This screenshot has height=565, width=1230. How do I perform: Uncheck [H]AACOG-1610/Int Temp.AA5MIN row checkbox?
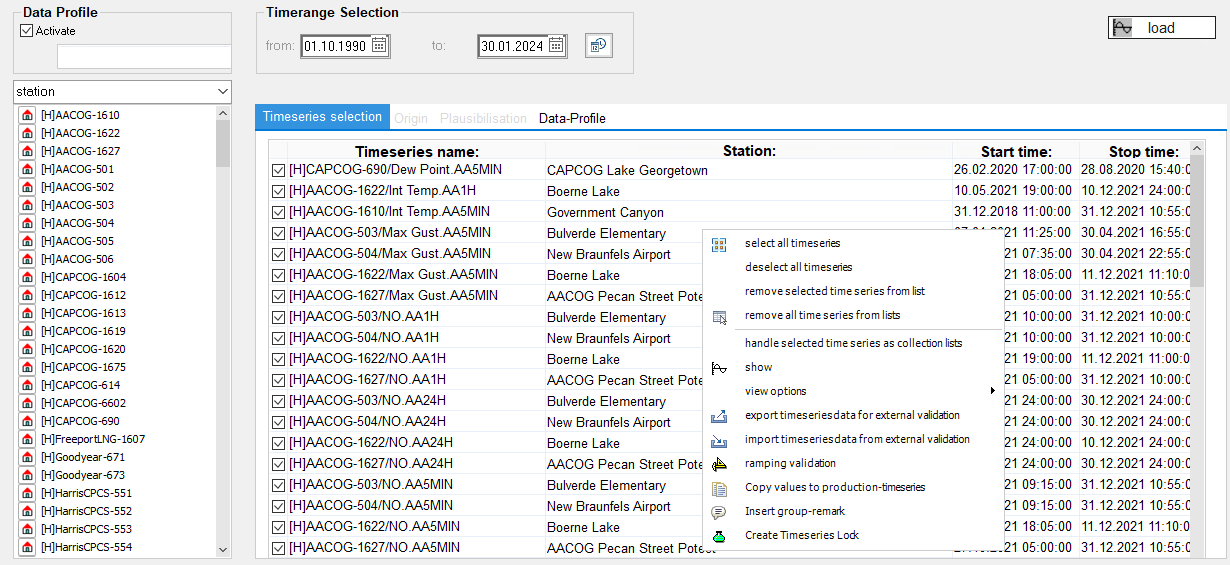[278, 212]
